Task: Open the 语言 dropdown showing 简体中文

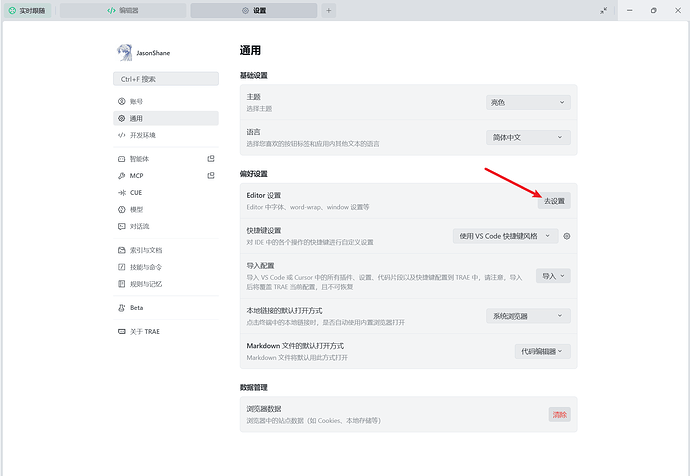Action: click(528, 137)
